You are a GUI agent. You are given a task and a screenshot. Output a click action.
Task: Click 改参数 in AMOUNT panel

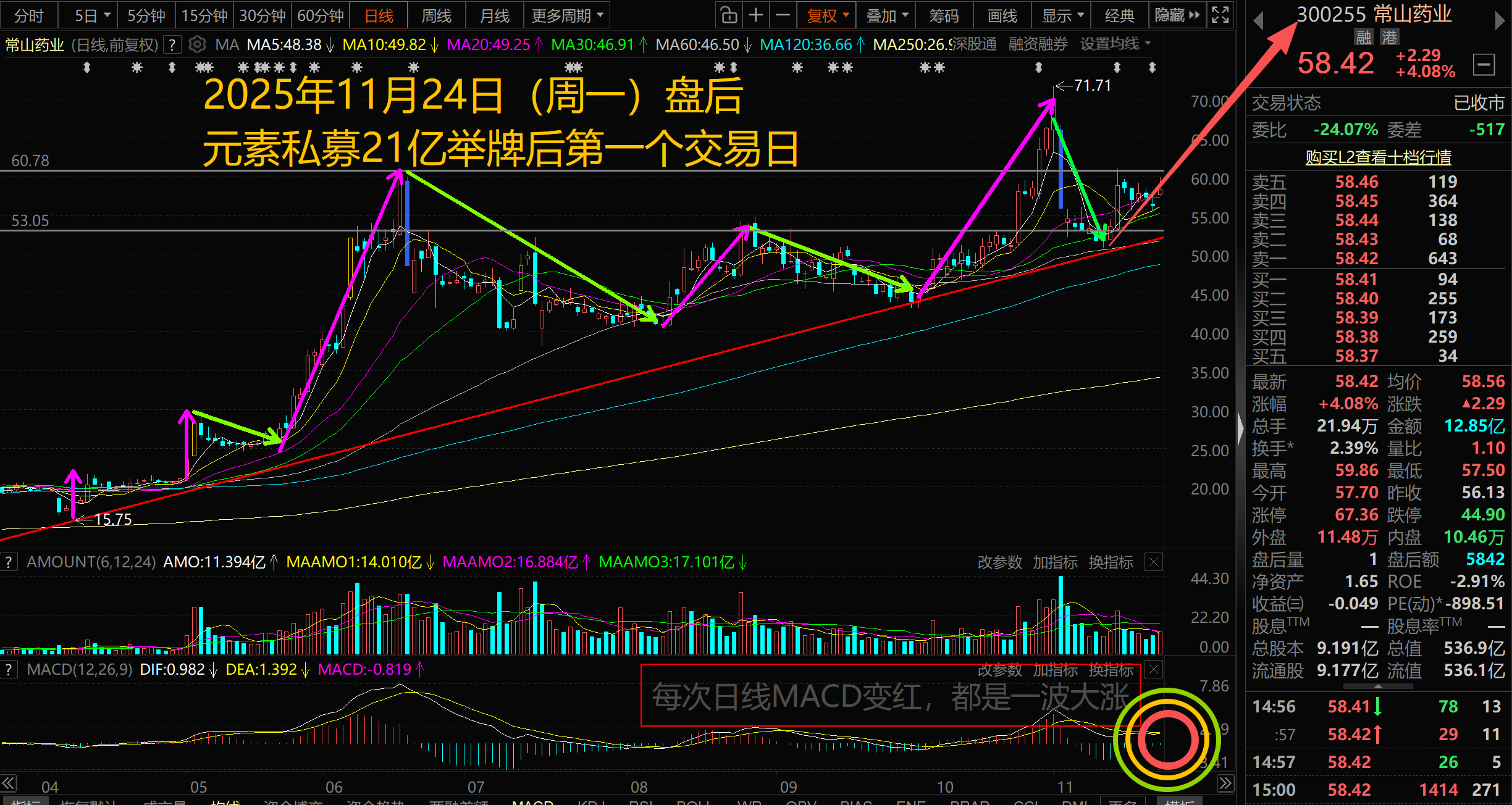click(1000, 562)
